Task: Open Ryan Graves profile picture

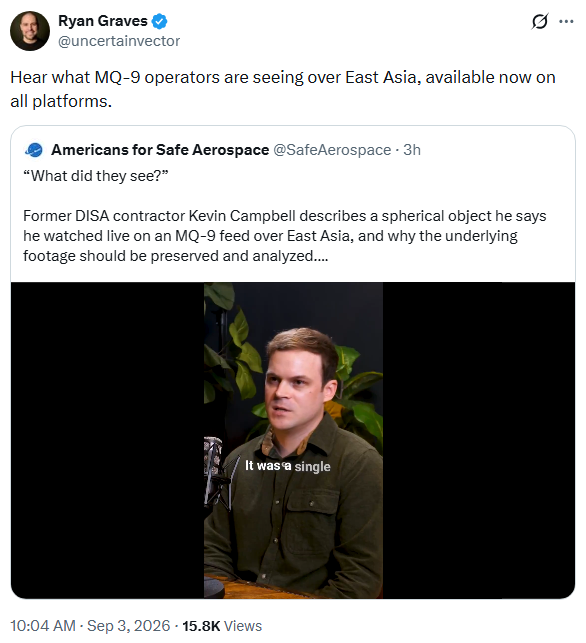Action: (30, 31)
